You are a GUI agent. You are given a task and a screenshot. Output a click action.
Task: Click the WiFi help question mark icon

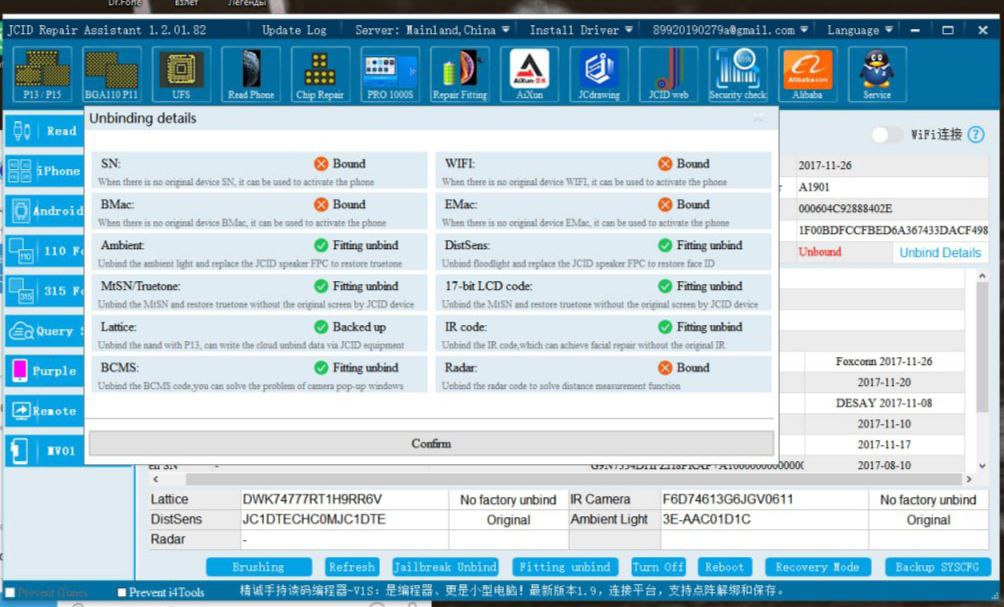click(976, 134)
